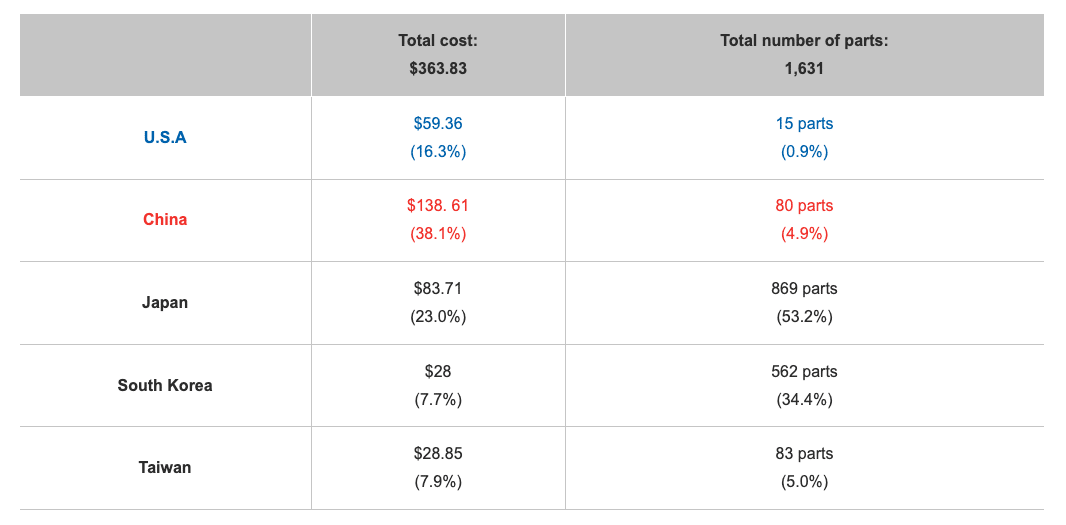Viewport: 1066px width, 525px height.
Task: Click the $28 South Korea cost
Action: 438,371
